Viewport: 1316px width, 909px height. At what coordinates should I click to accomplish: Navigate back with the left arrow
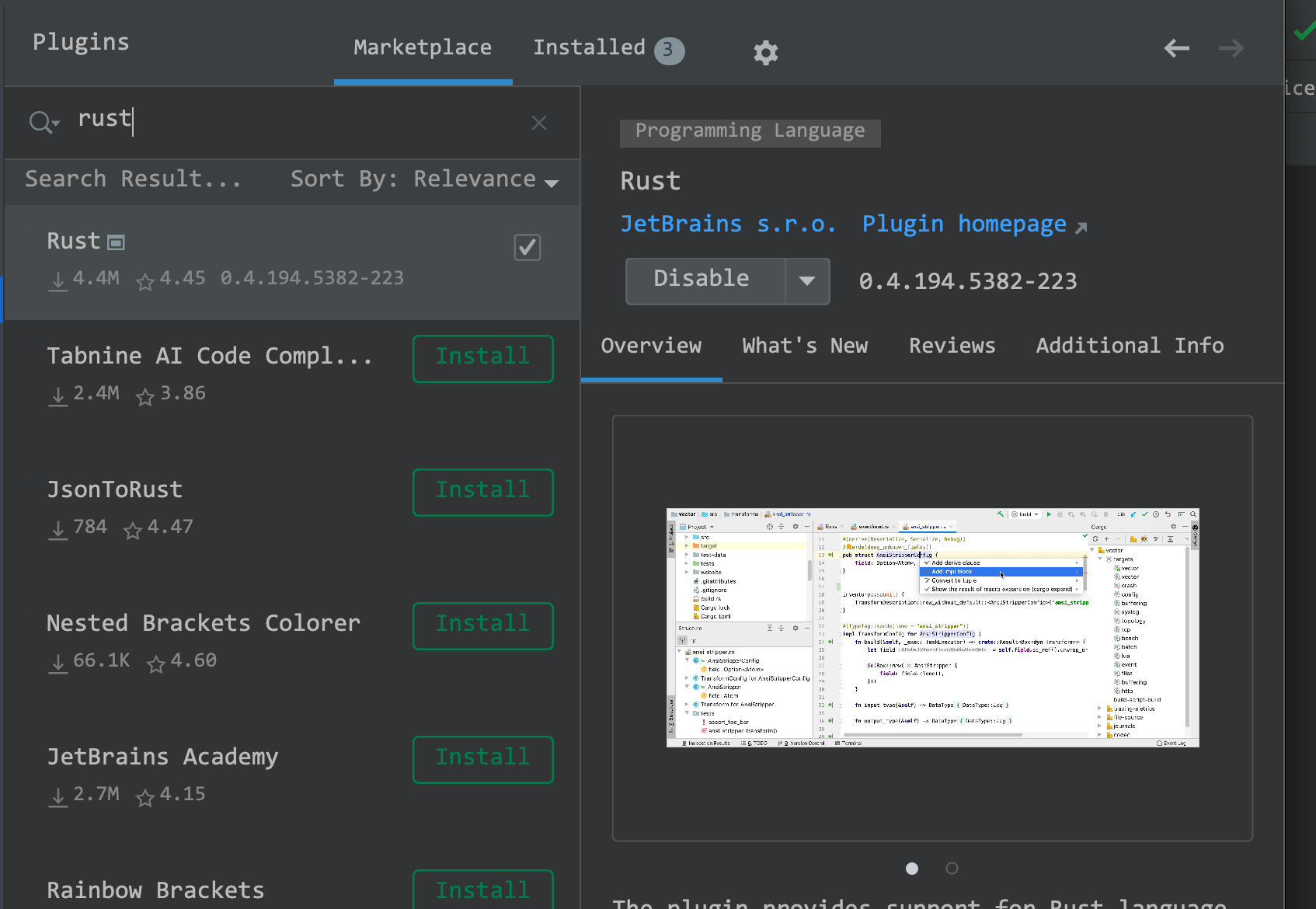click(x=1176, y=48)
